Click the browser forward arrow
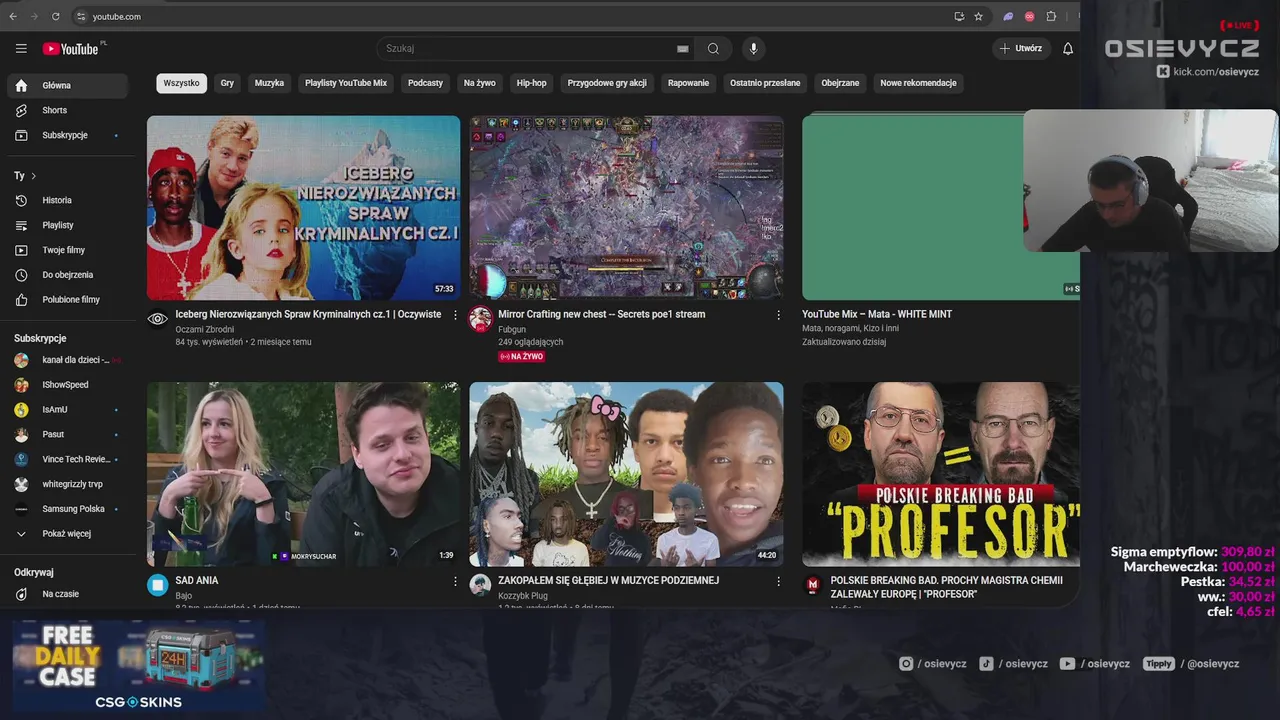The height and width of the screenshot is (720, 1280). [34, 16]
